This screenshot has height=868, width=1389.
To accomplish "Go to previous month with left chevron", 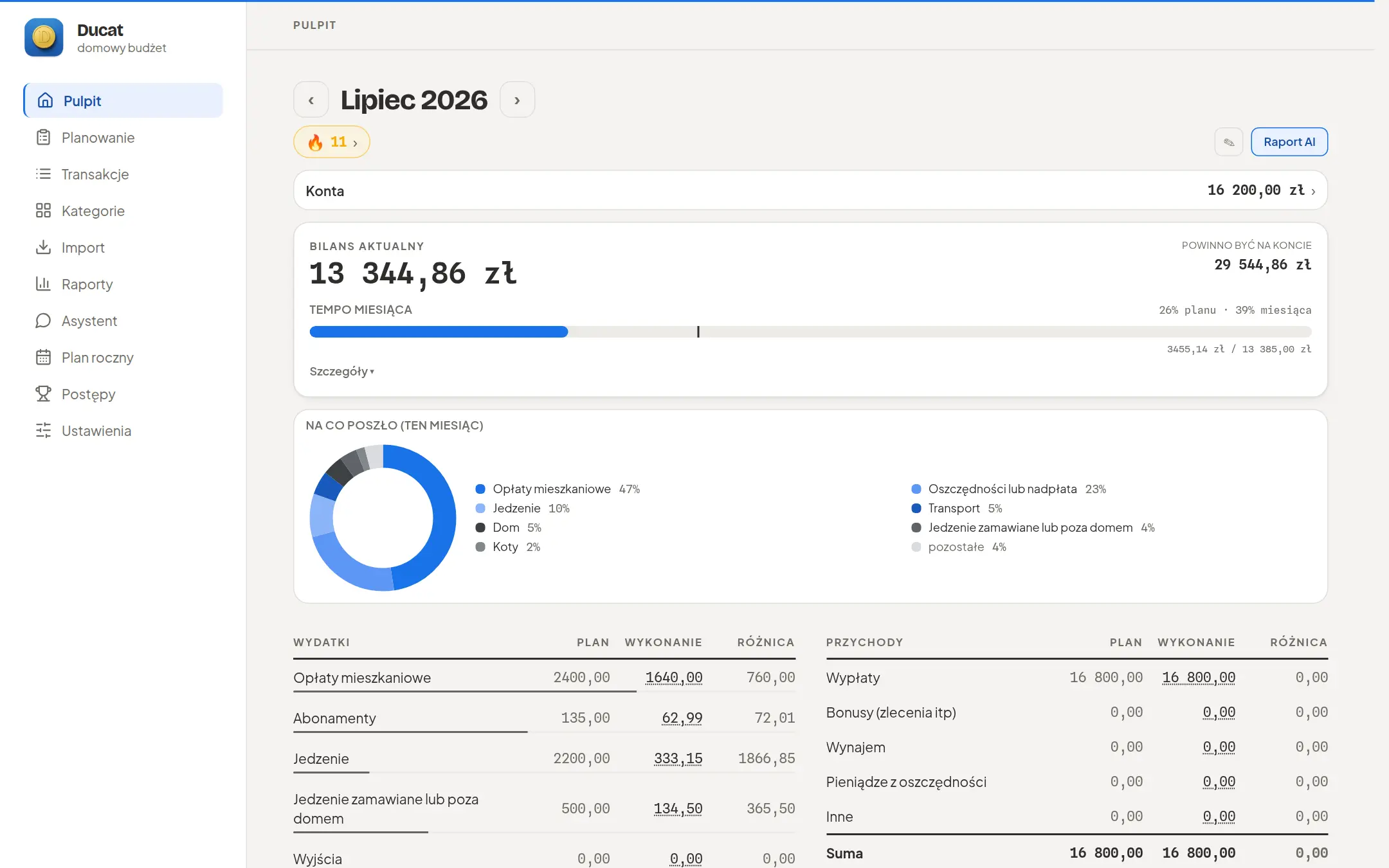I will coord(311,100).
